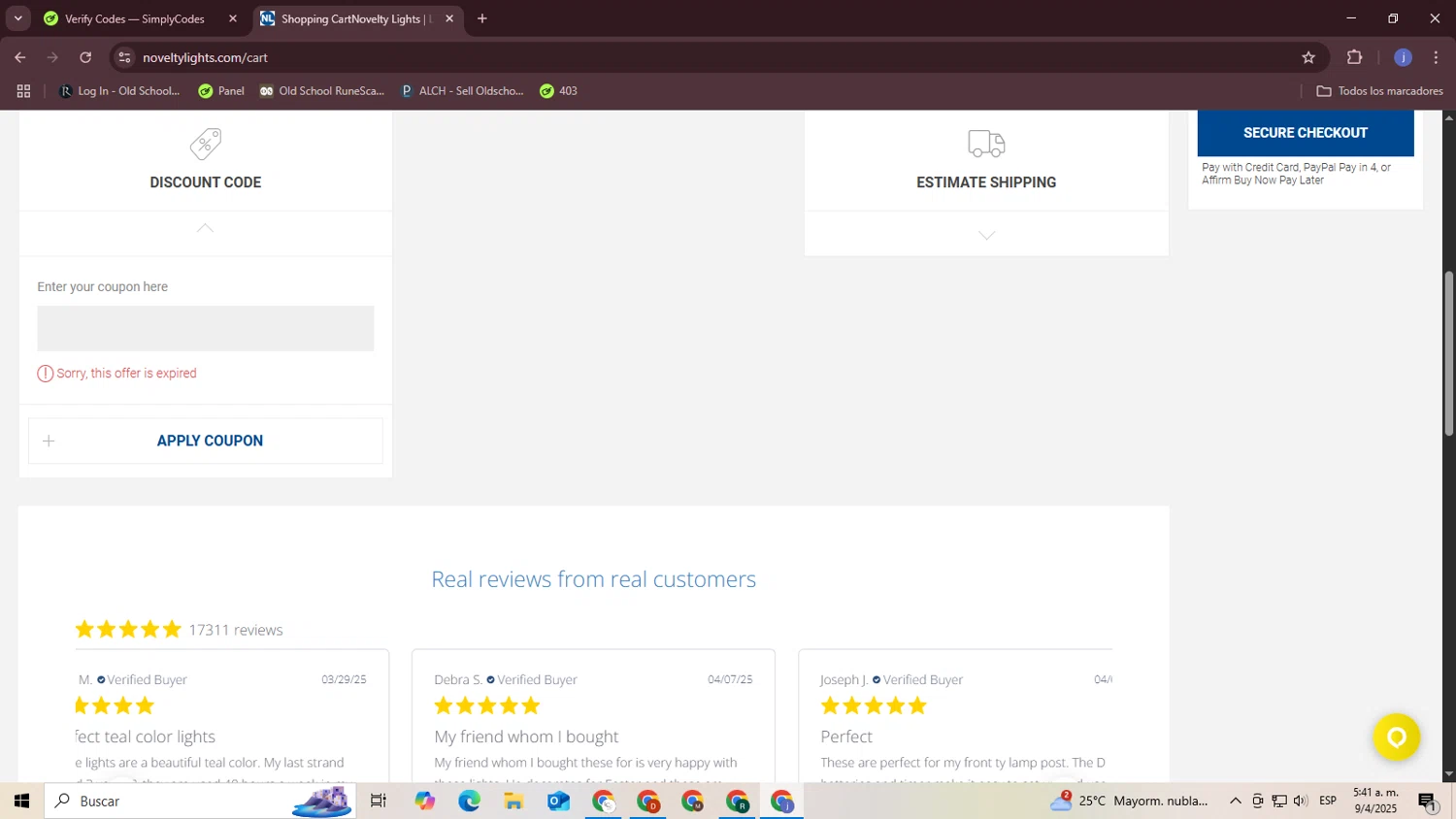Open the yellow chat support bubble
This screenshot has height=819, width=1456.
(1397, 737)
